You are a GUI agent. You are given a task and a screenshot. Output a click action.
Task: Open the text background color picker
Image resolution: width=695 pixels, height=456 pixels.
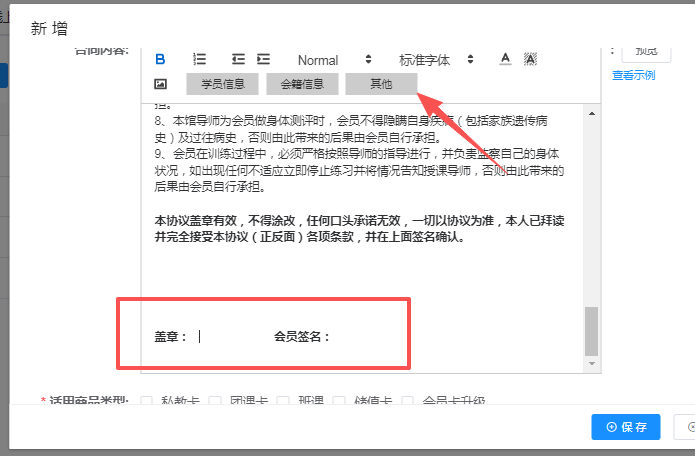coord(531,59)
